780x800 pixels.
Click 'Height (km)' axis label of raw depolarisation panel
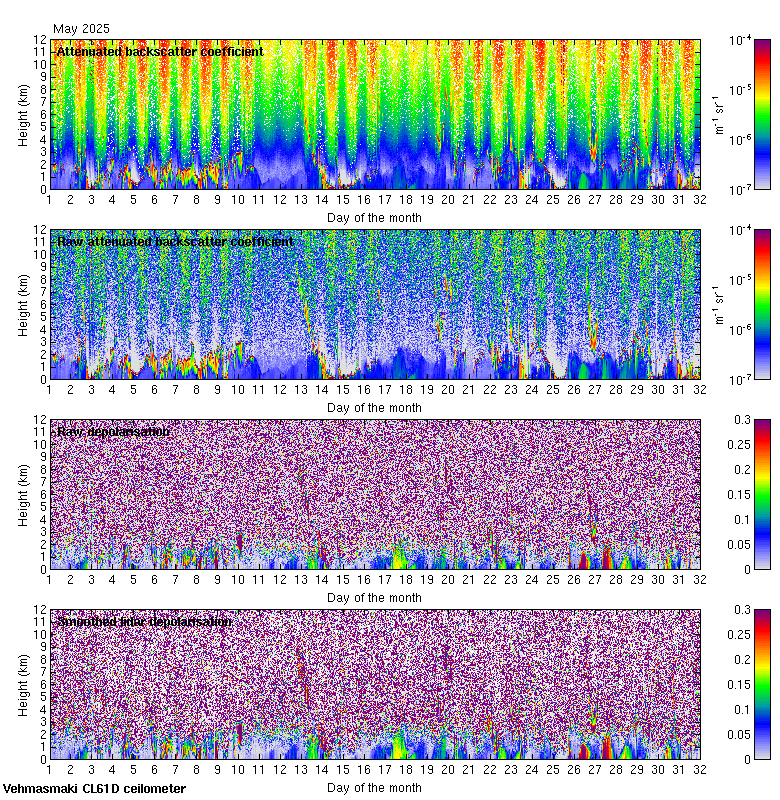pyautogui.click(x=24, y=494)
